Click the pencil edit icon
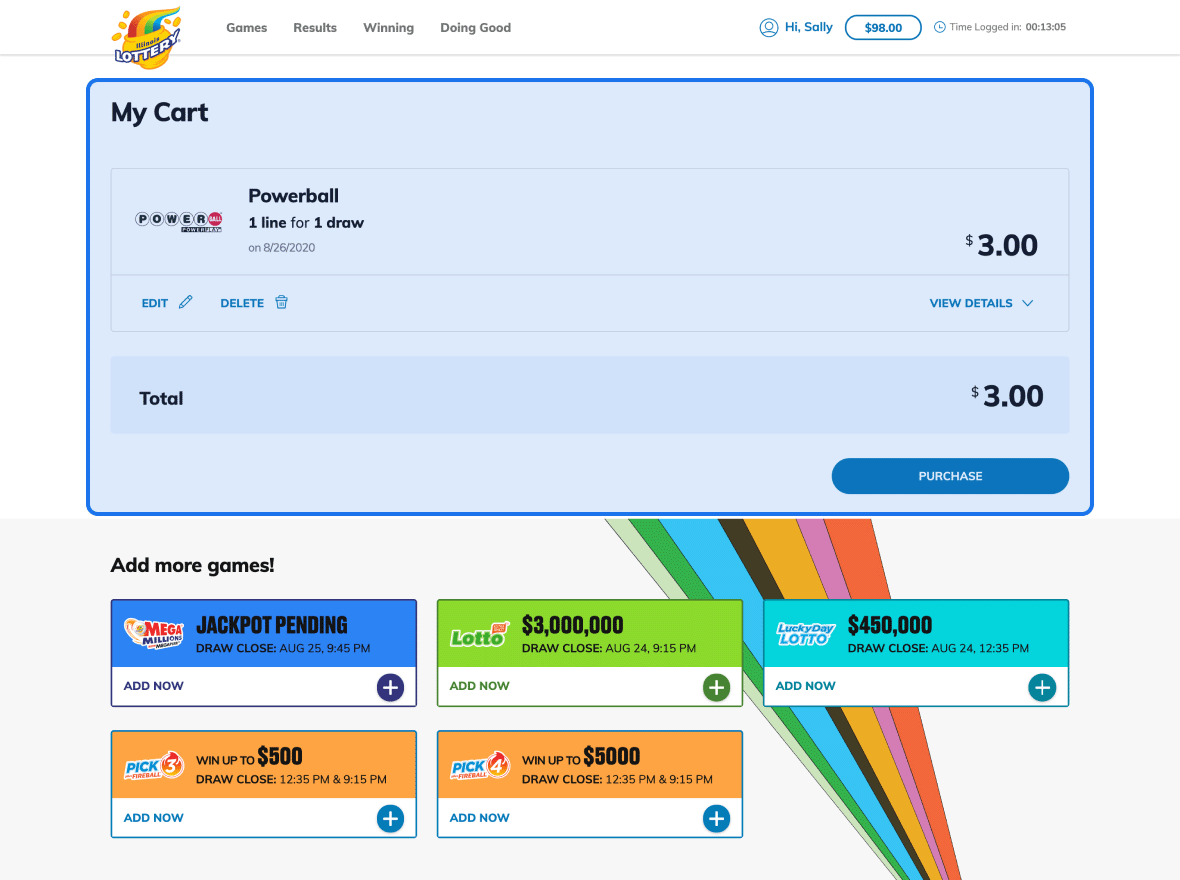The height and width of the screenshot is (880, 1180). point(185,302)
